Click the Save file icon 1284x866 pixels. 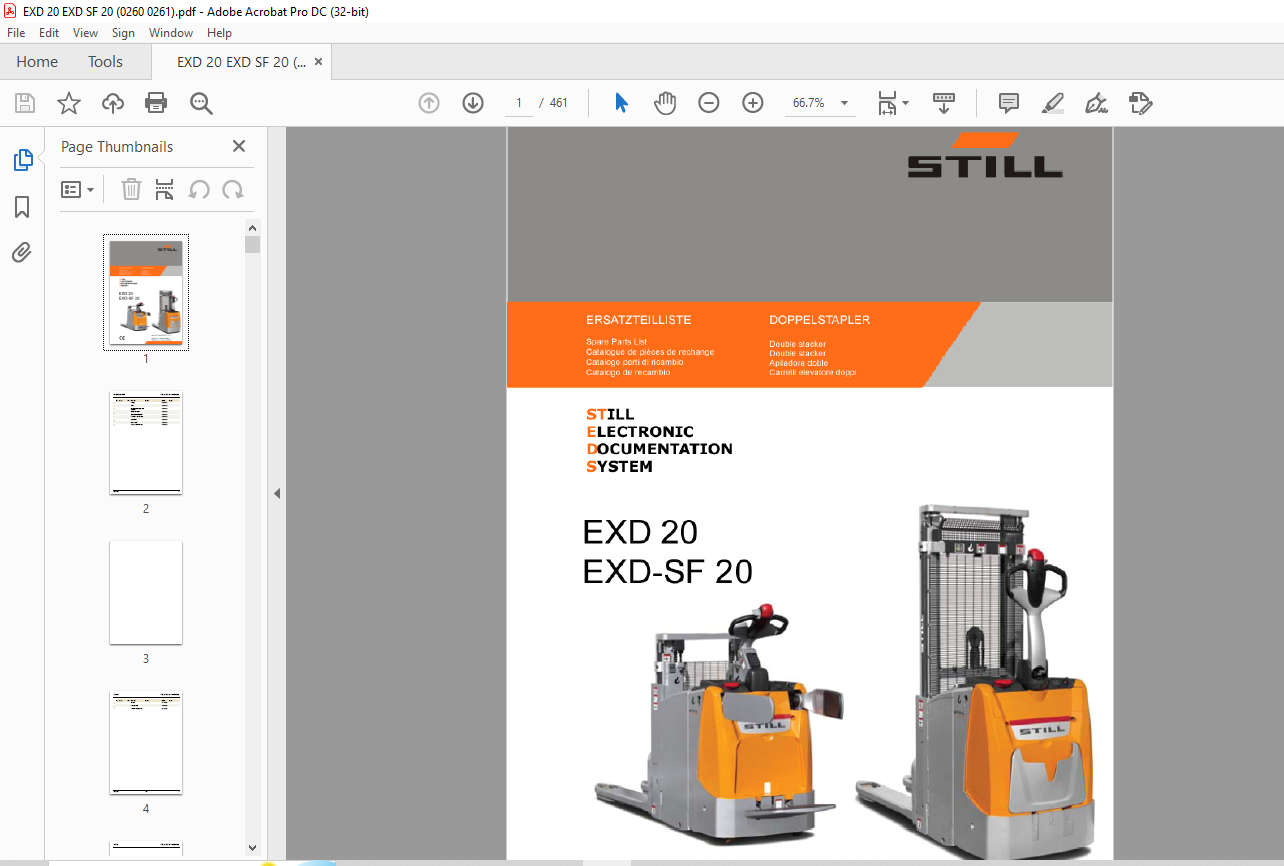pyautogui.click(x=25, y=103)
